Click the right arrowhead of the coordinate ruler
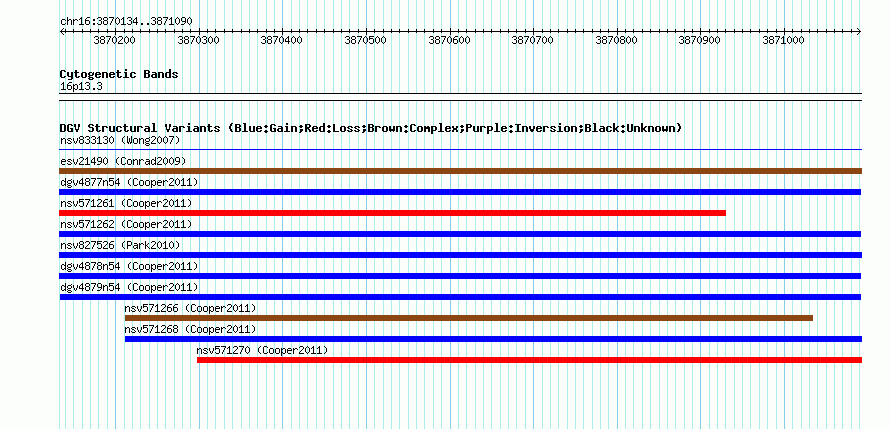Screen dimensions: 890x429 pyautogui.click(x=859, y=31)
